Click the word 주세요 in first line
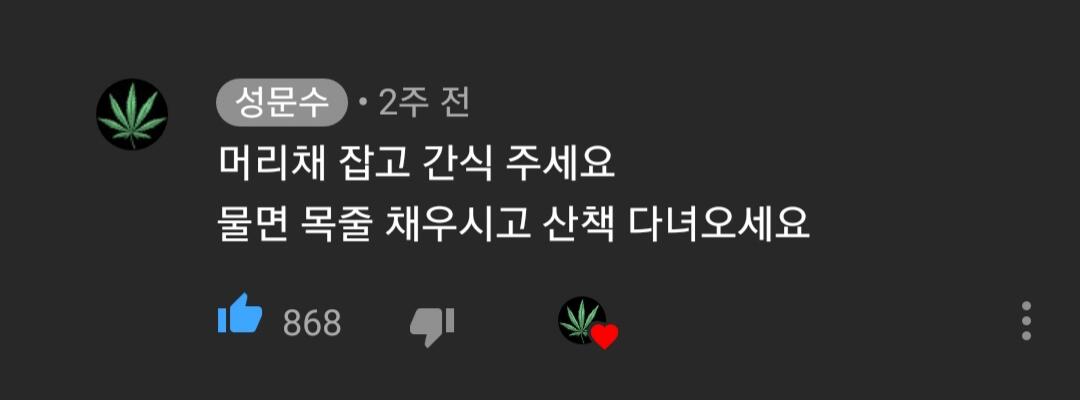1080x400 pixels. pos(560,165)
